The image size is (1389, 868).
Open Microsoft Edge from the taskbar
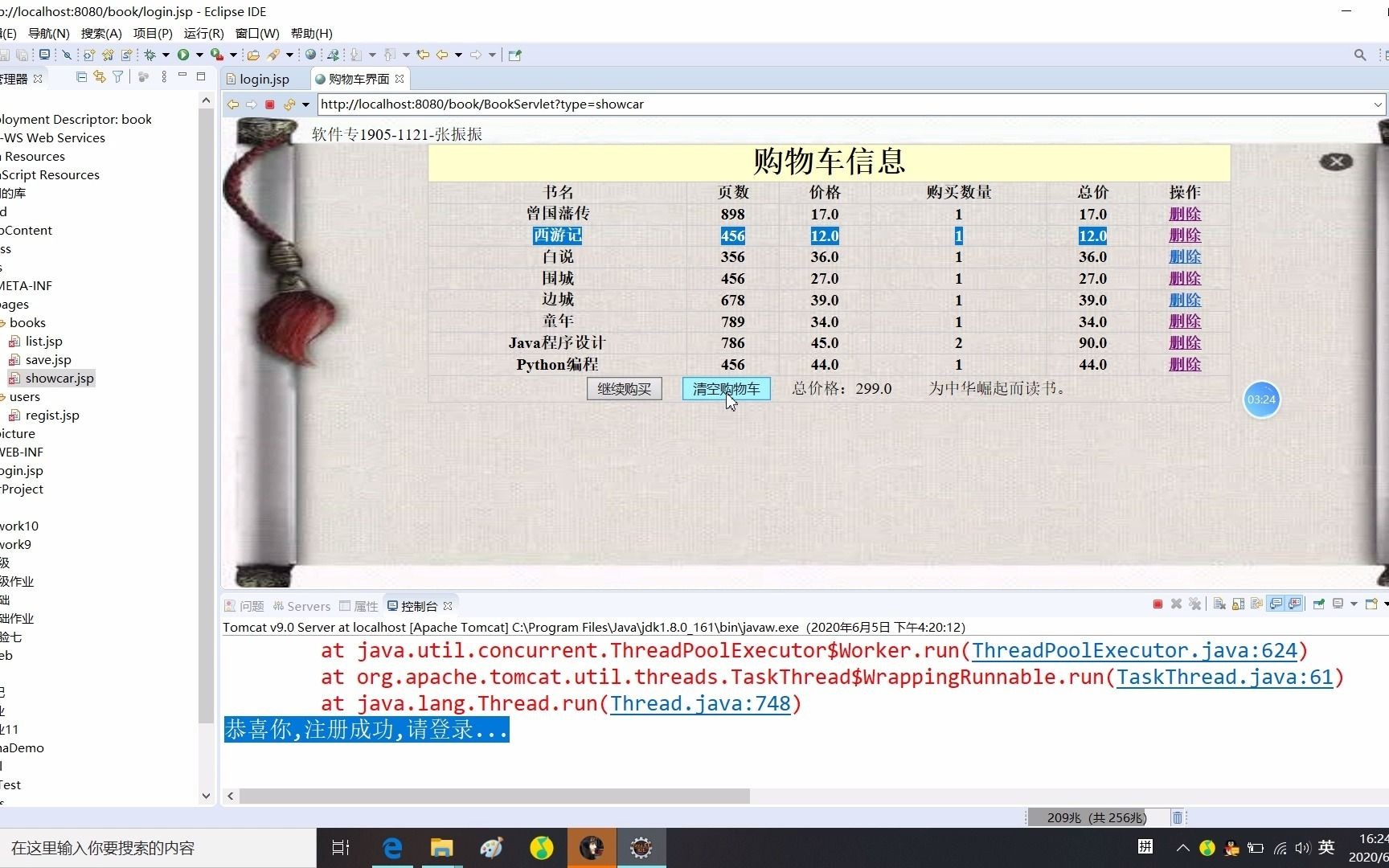pyautogui.click(x=391, y=848)
